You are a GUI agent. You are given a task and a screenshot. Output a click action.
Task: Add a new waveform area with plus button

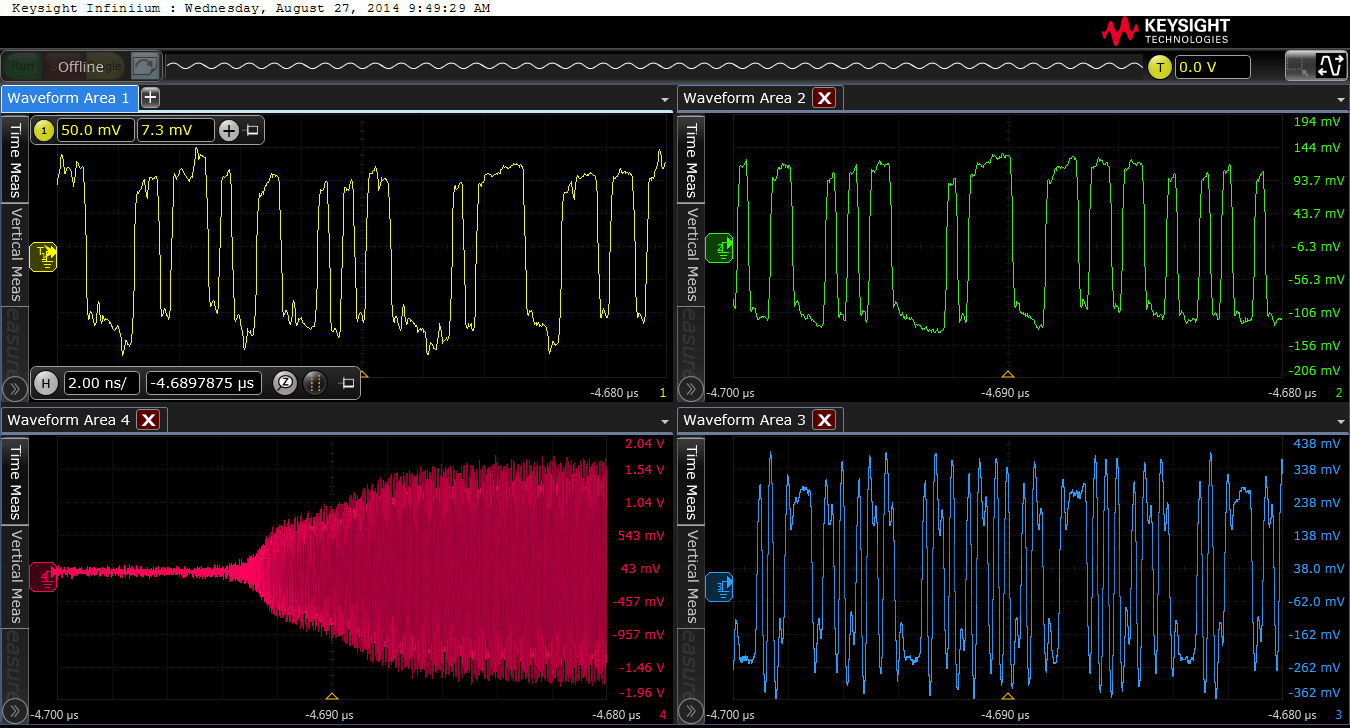pyautogui.click(x=150, y=97)
